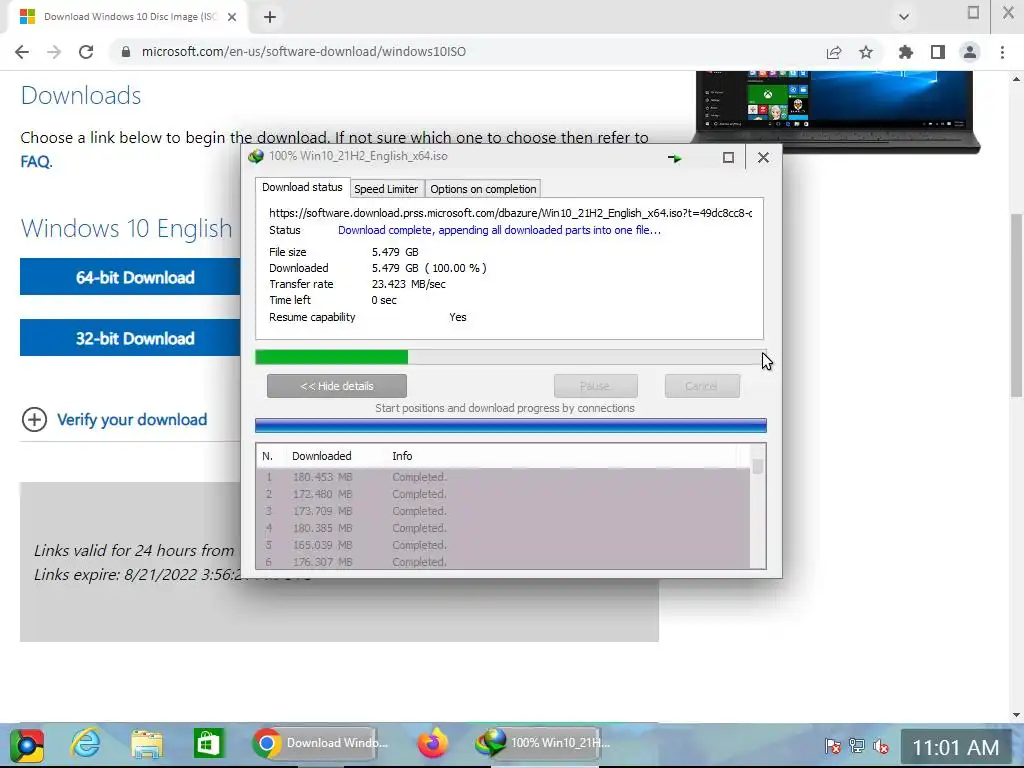1024x768 pixels.
Task: Click the page vertical scrollbar
Action: click(x=1016, y=305)
